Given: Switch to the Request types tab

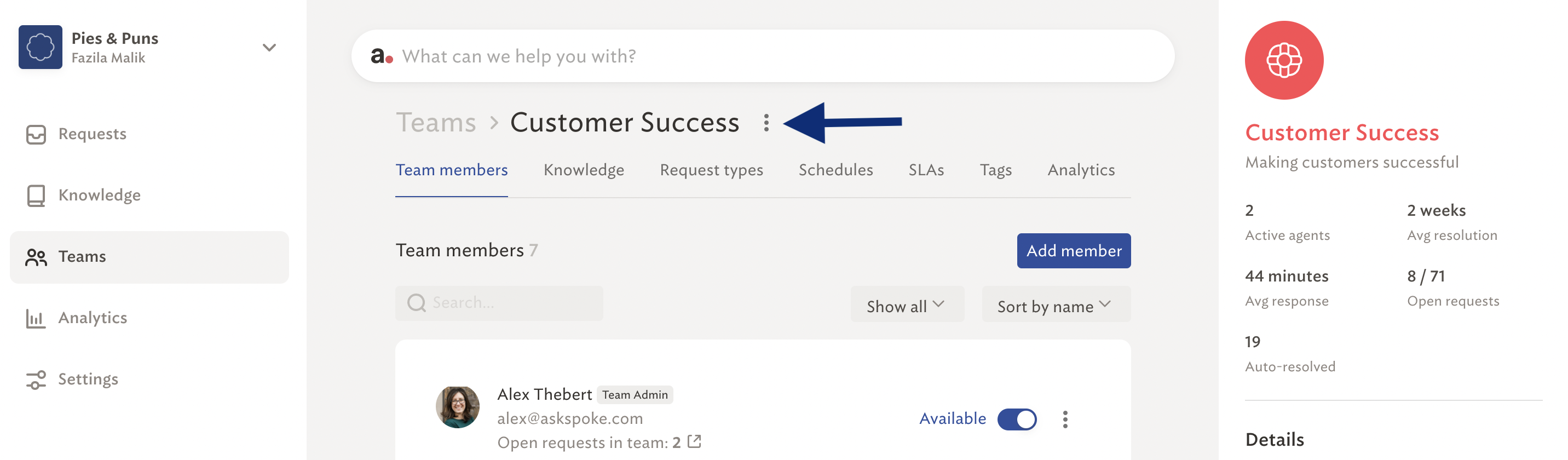Looking at the screenshot, I should 711,170.
